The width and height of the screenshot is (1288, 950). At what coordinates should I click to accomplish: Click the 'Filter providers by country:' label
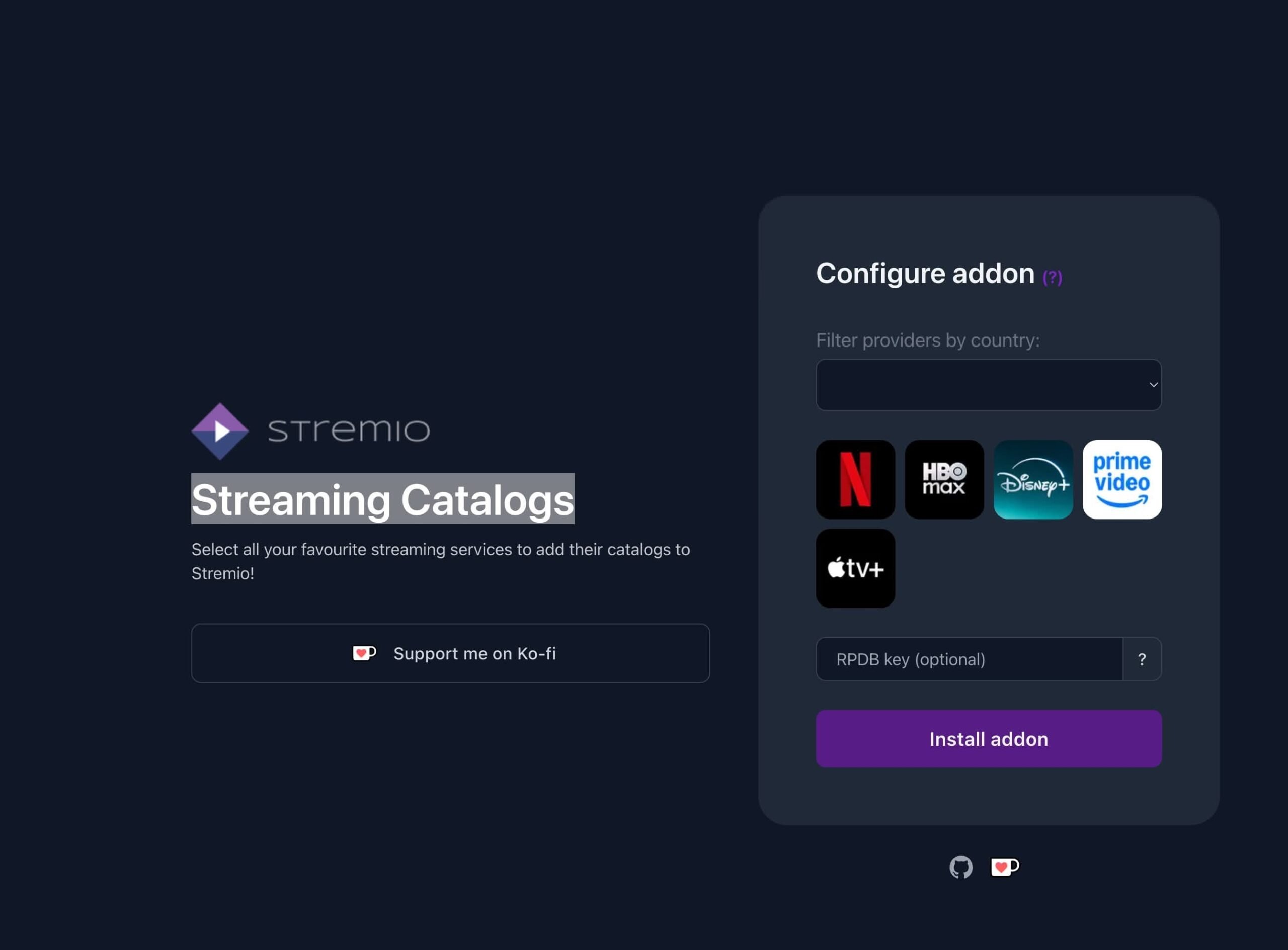coord(928,340)
